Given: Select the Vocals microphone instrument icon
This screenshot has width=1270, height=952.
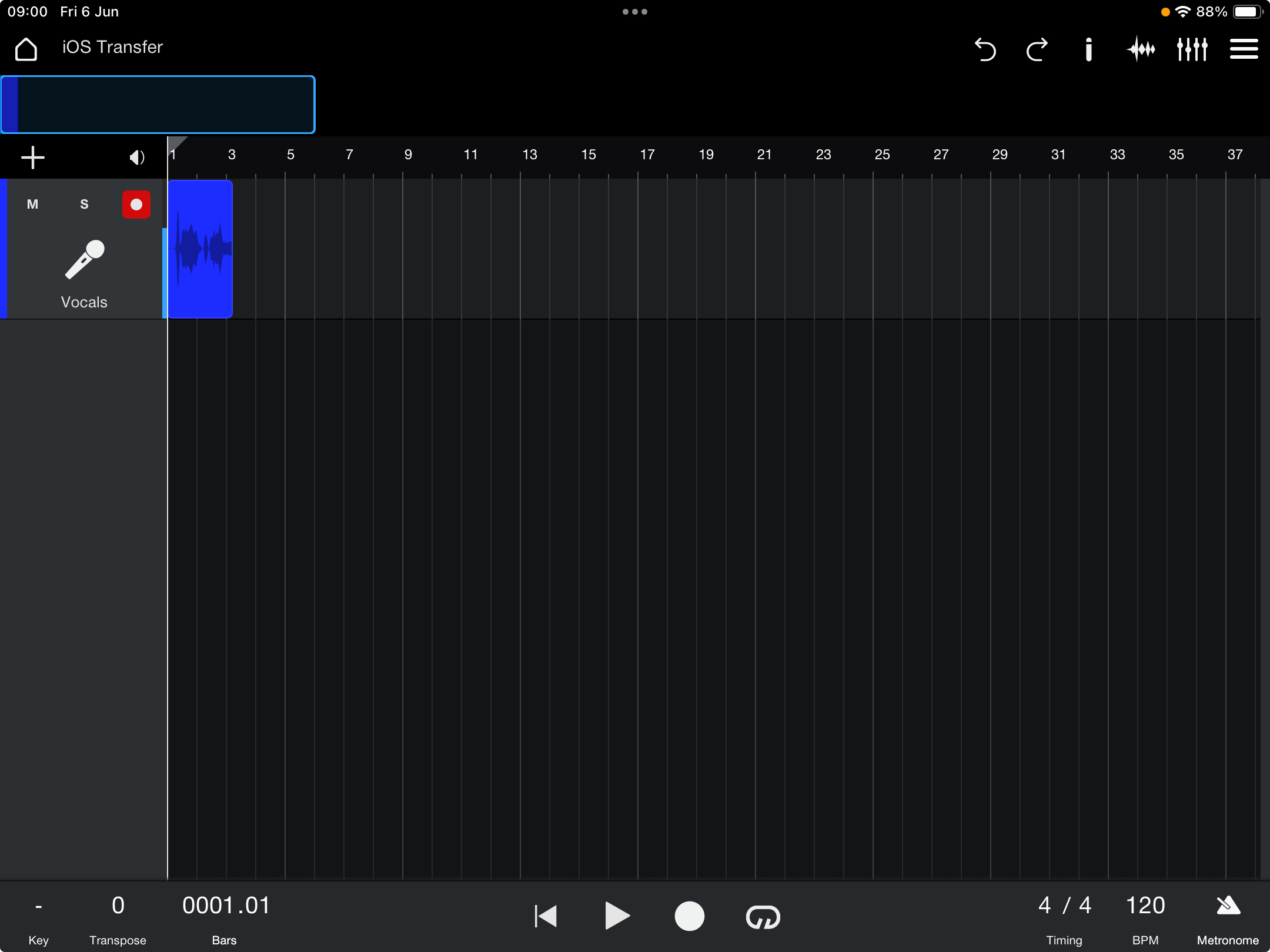Looking at the screenshot, I should tap(85, 259).
